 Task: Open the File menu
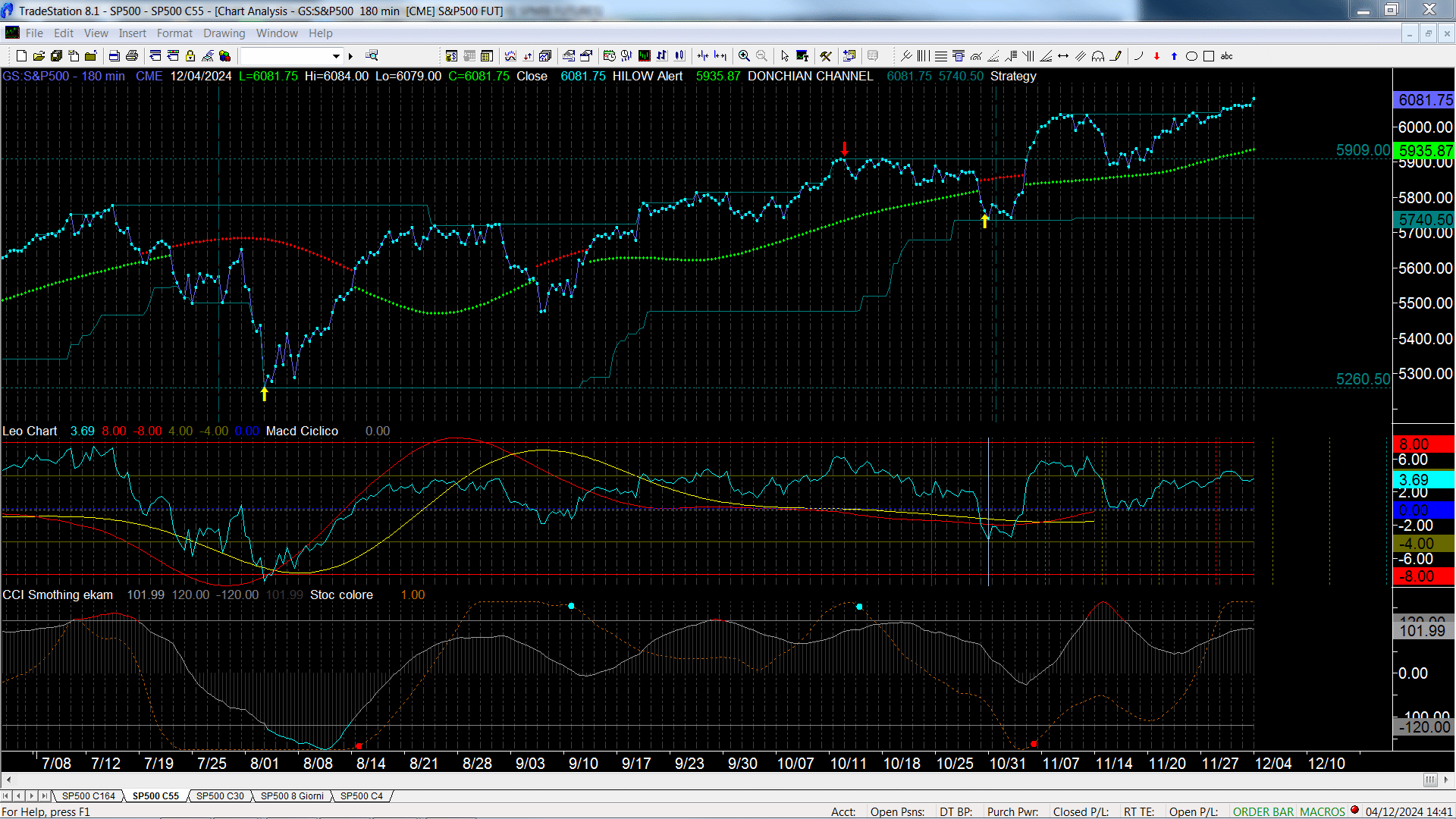(x=34, y=33)
